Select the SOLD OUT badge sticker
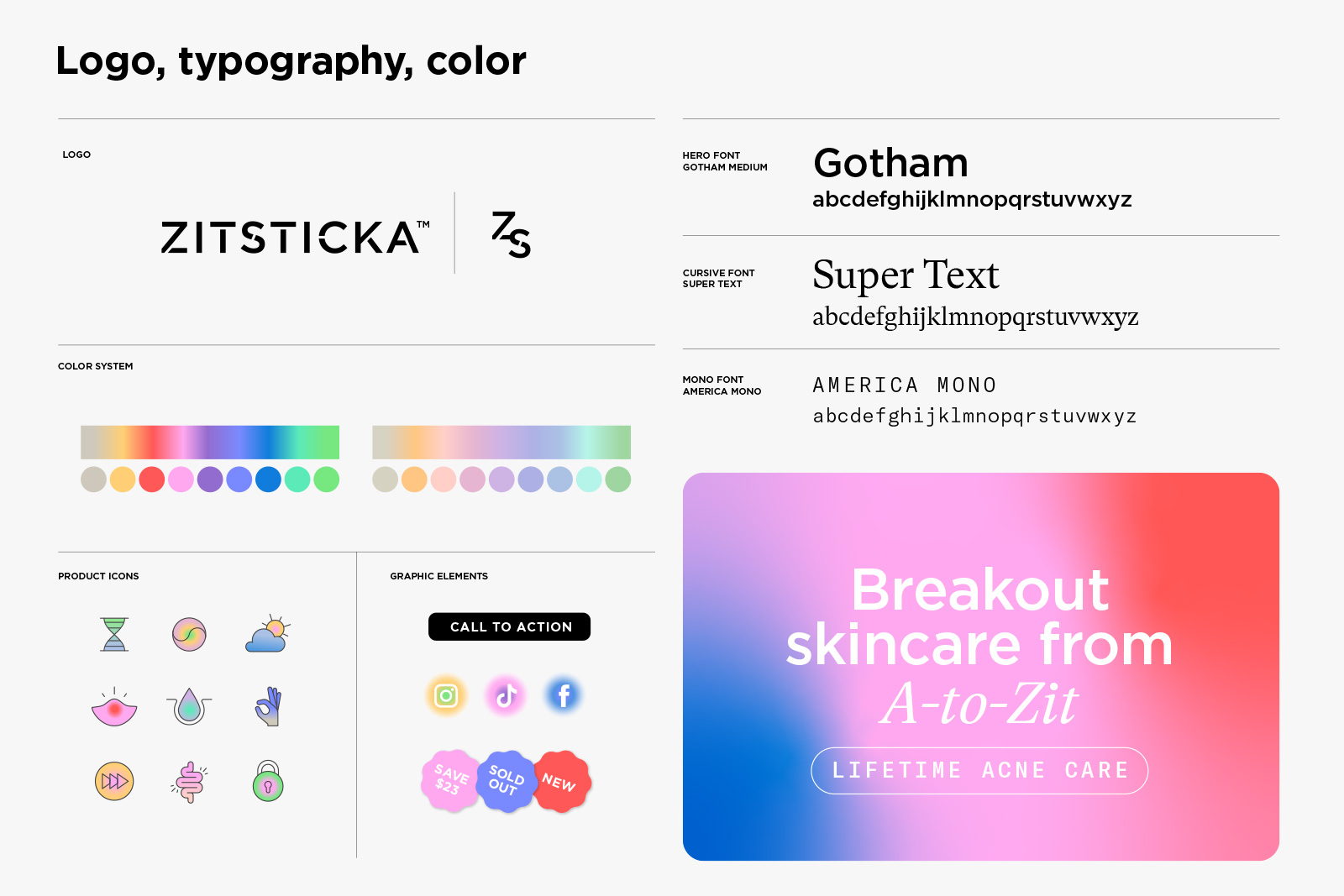The height and width of the screenshot is (896, 1344). [506, 781]
